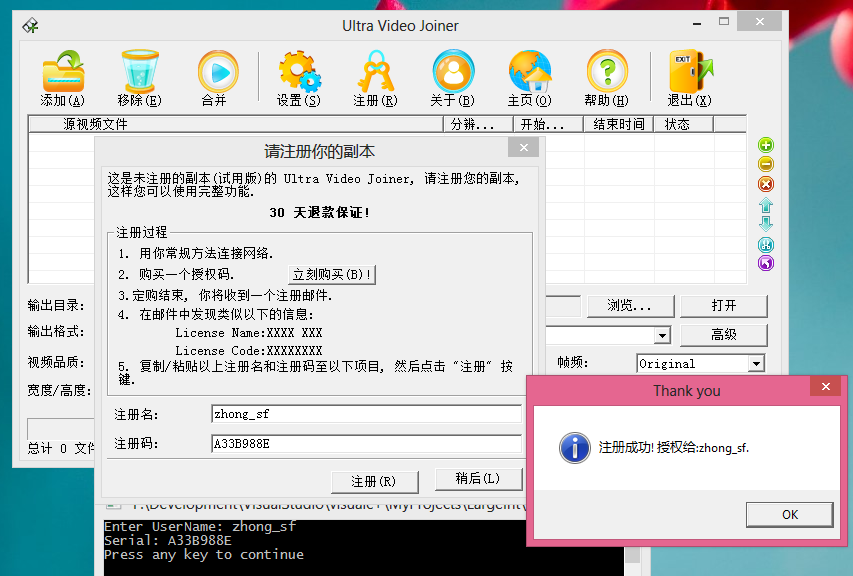Open 关于(B) about icon
The height and width of the screenshot is (576, 853).
coord(453,71)
